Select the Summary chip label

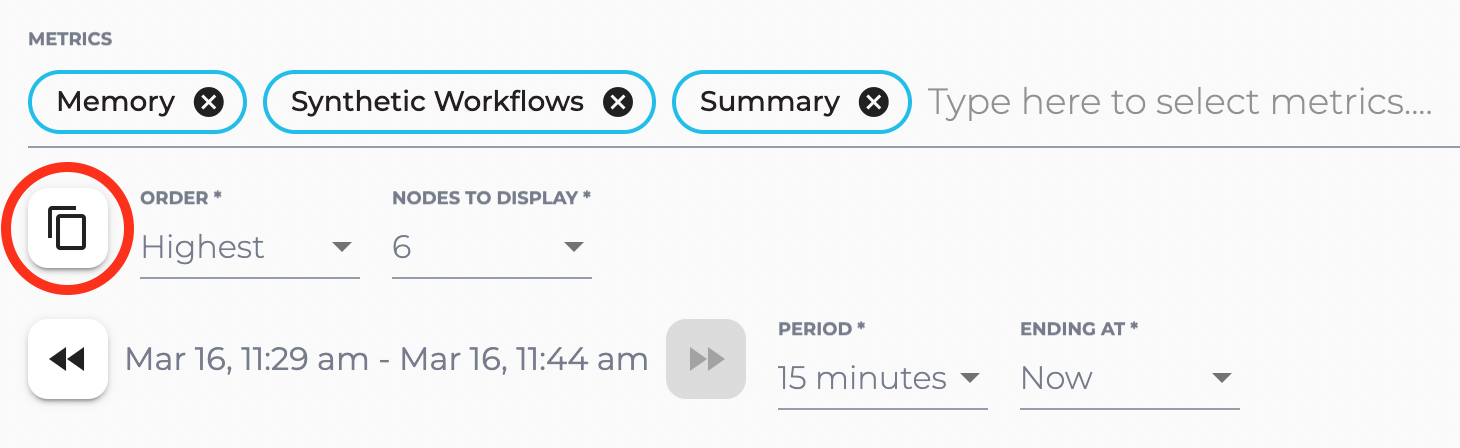[x=769, y=102]
